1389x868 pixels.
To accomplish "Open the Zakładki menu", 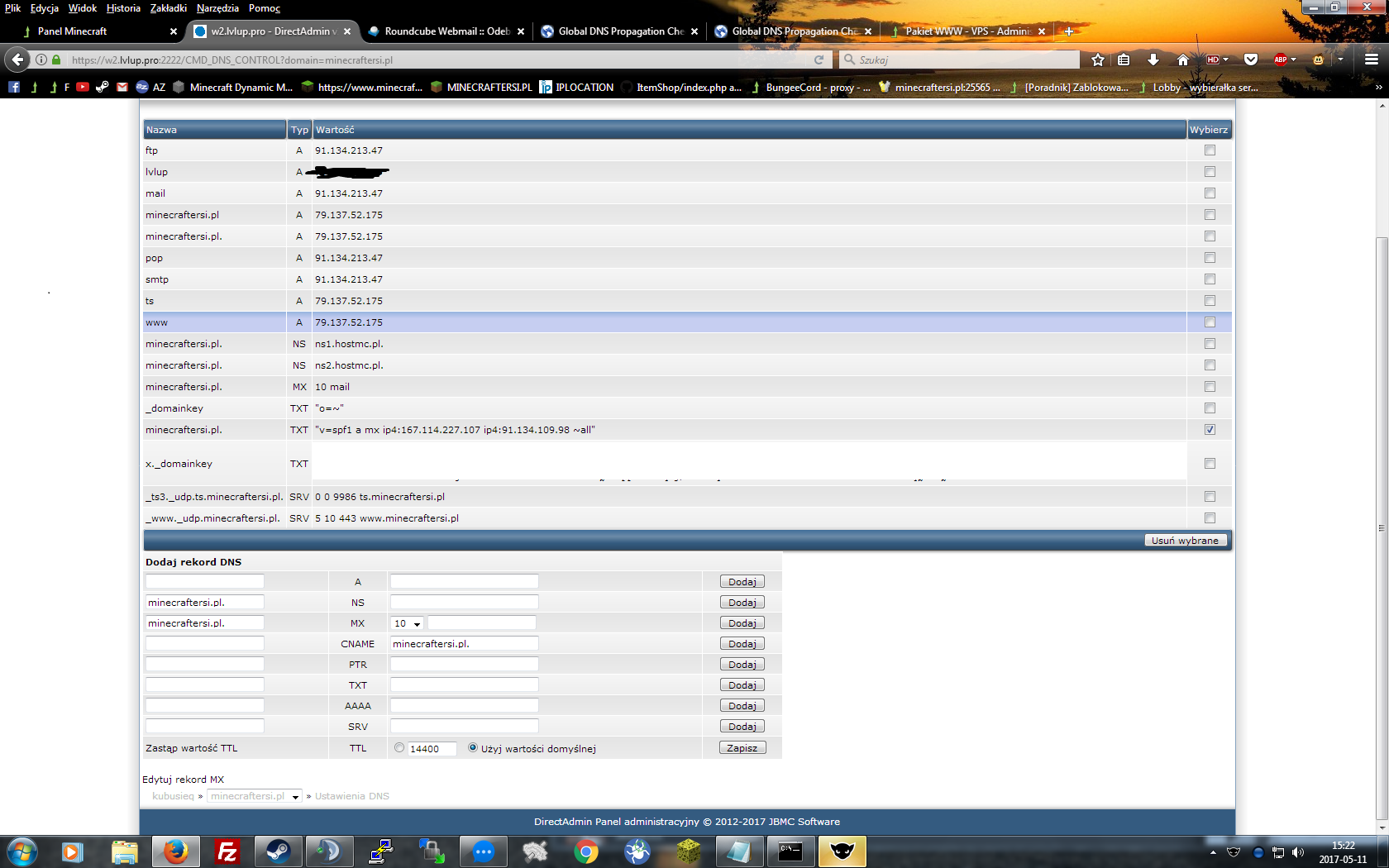I will (168, 8).
